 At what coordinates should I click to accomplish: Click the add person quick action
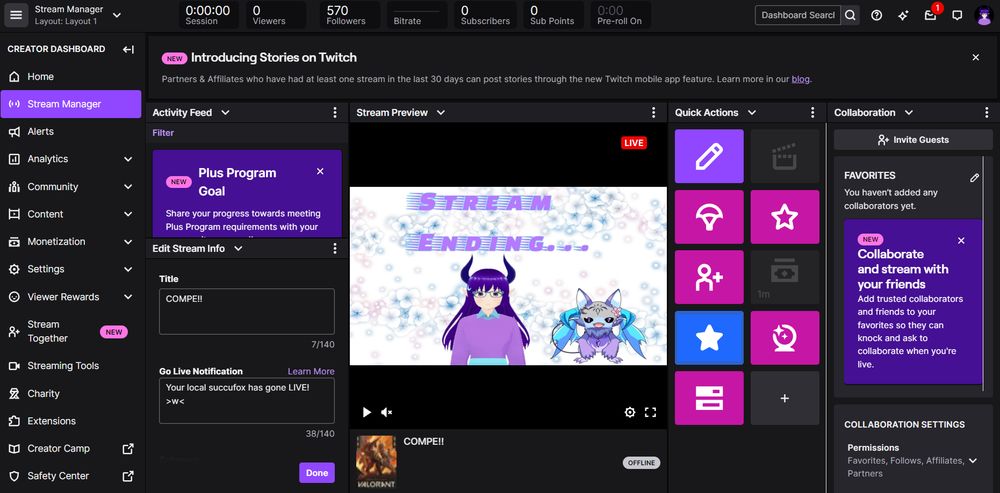point(709,277)
